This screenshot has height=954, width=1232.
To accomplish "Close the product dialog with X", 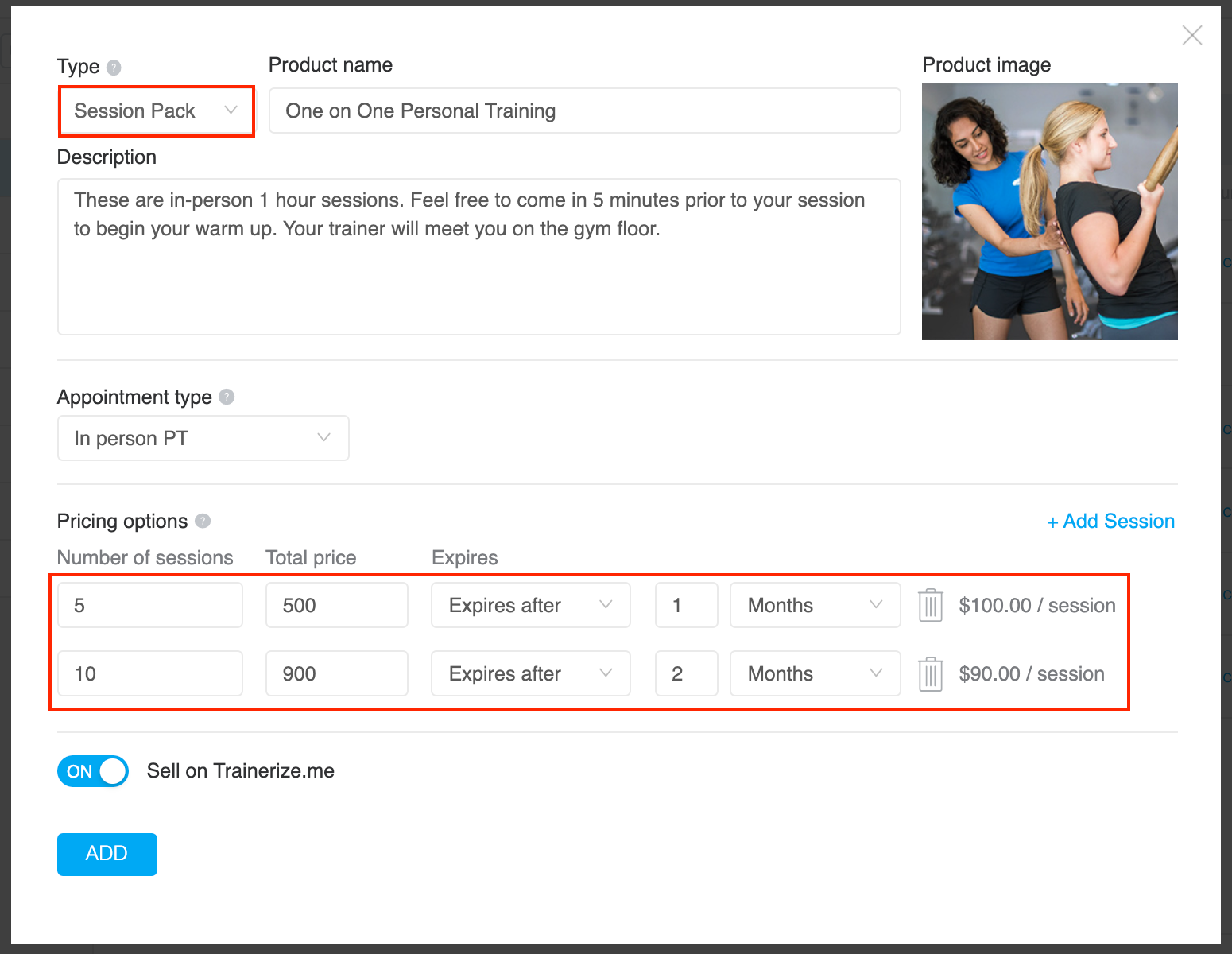I will coord(1191,35).
